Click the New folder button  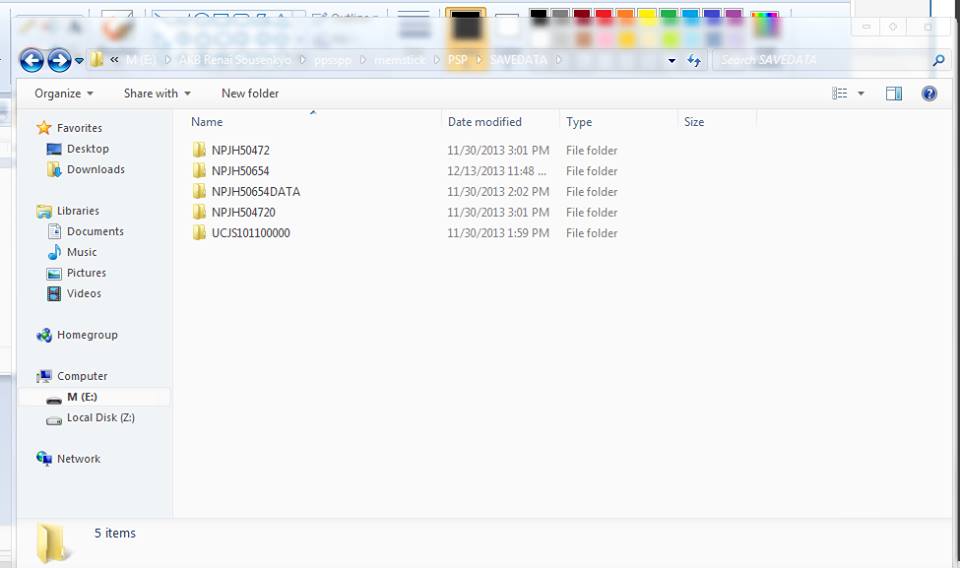pyautogui.click(x=250, y=93)
